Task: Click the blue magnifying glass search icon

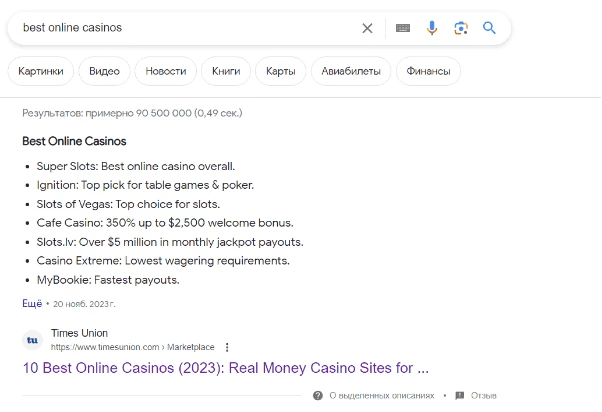Action: (x=489, y=28)
